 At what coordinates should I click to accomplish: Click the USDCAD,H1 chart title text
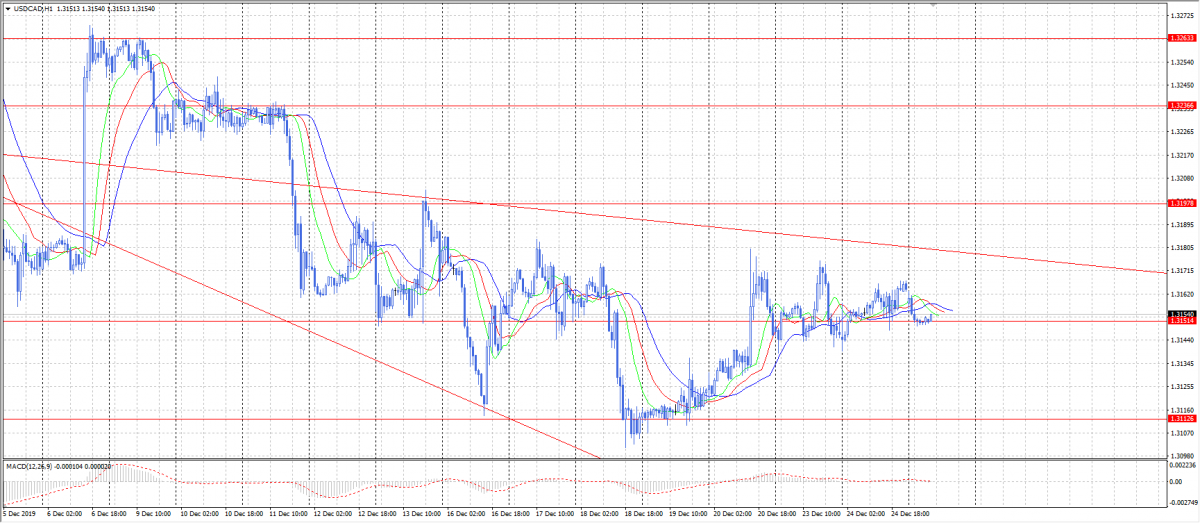coord(33,8)
